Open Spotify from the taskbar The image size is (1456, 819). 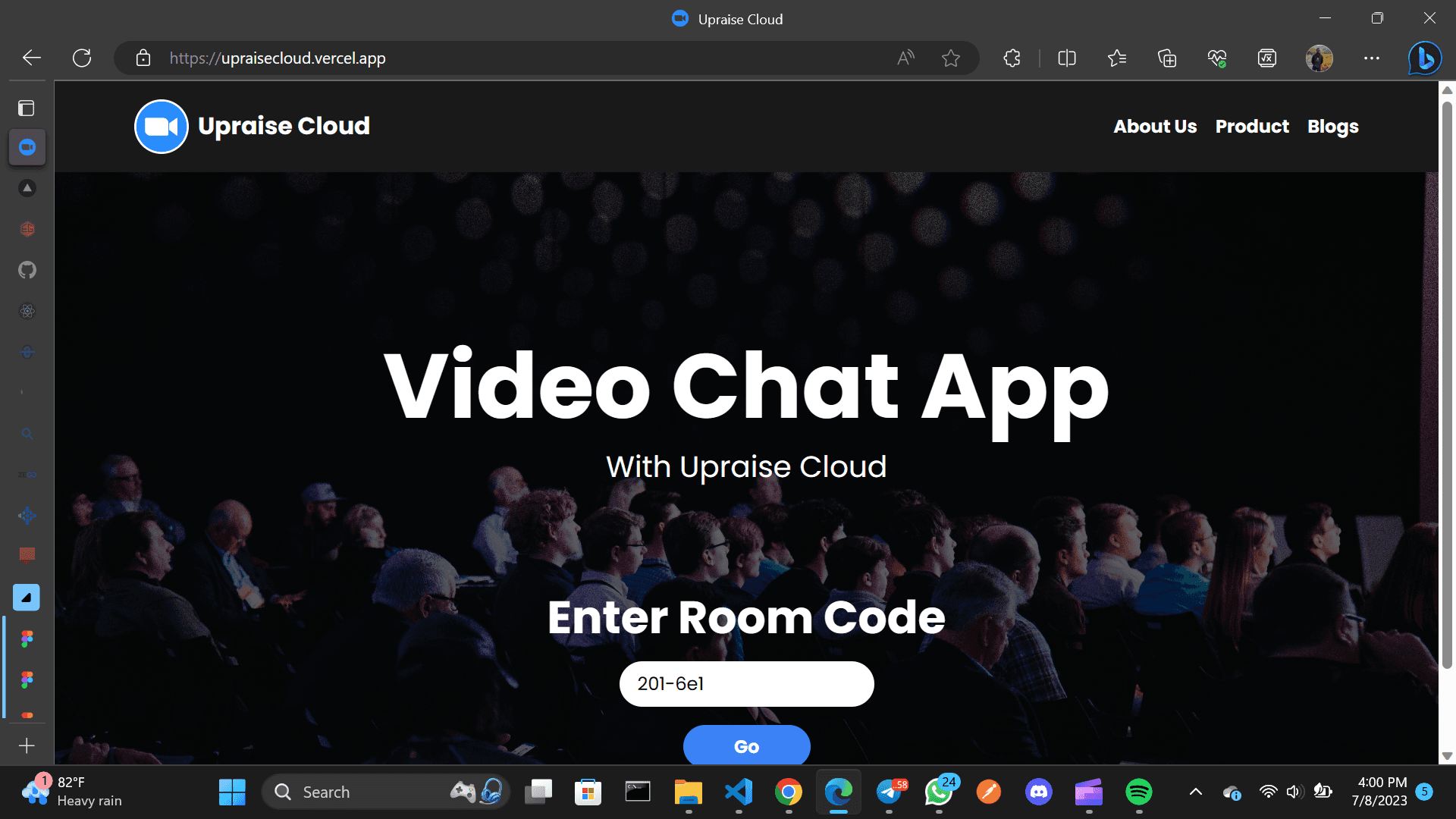click(1138, 792)
